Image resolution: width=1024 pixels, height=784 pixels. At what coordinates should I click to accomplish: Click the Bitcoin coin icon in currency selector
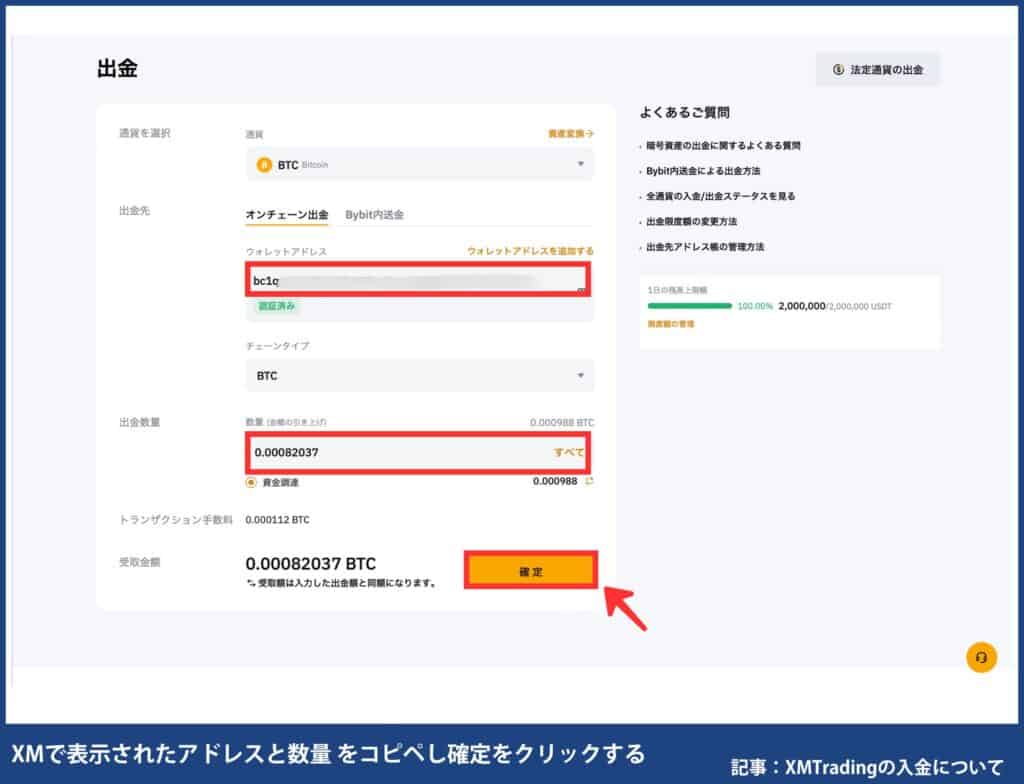coord(264,165)
